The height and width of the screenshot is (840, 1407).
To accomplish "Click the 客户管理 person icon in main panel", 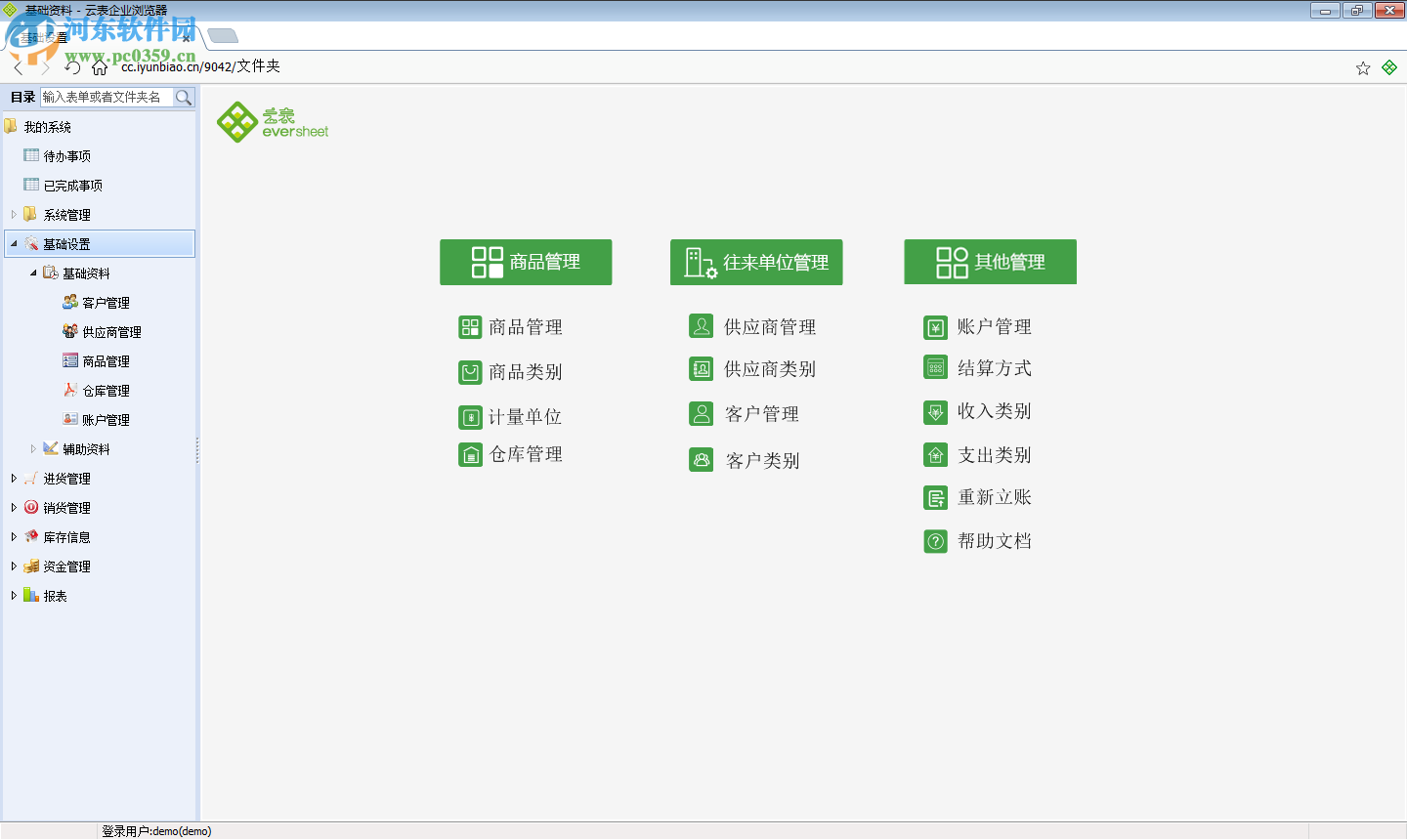I will [701, 414].
